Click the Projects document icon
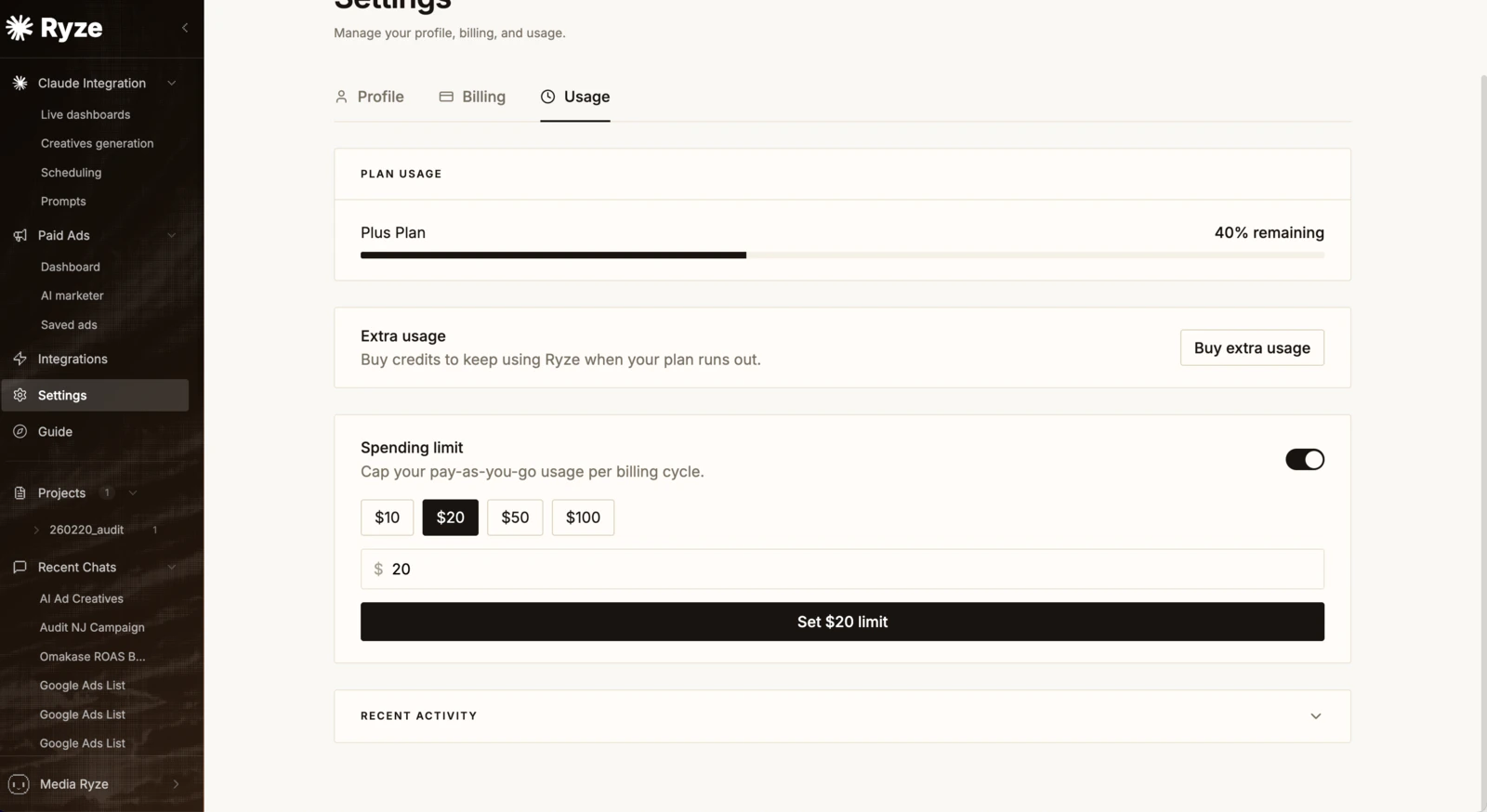The width and height of the screenshot is (1487, 812). (x=20, y=492)
